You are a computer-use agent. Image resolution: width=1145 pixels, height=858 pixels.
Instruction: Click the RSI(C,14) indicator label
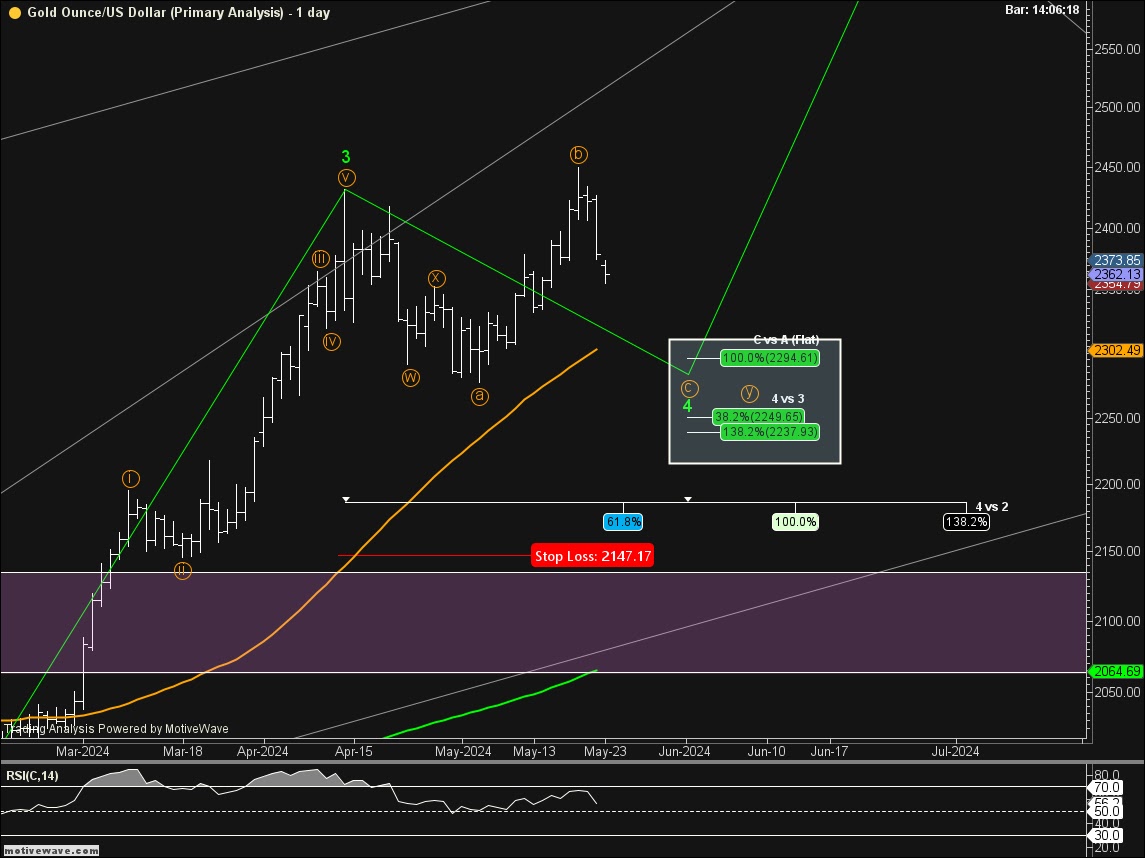point(32,775)
